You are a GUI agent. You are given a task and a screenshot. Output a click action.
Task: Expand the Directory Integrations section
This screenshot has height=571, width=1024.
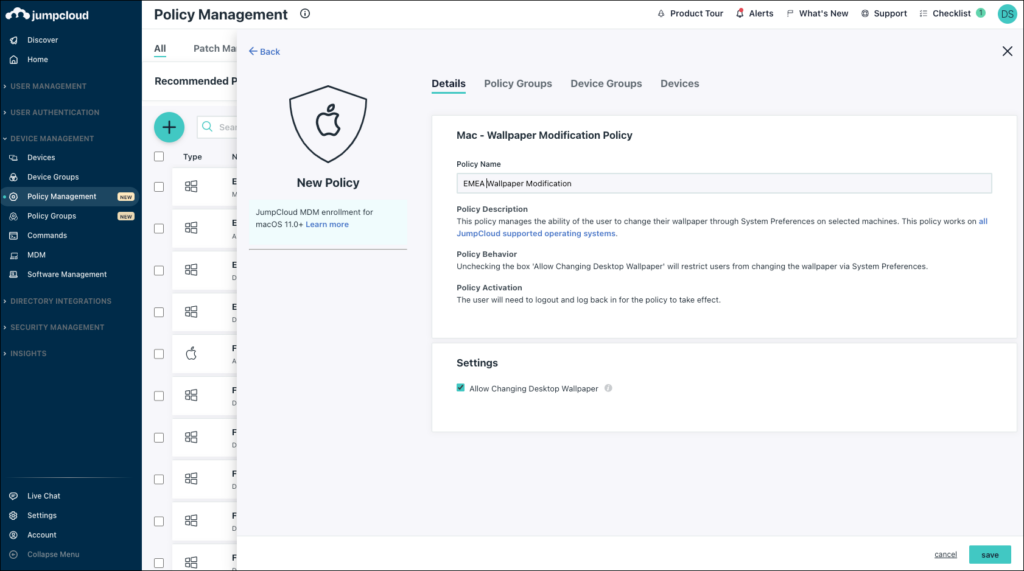click(x=60, y=301)
